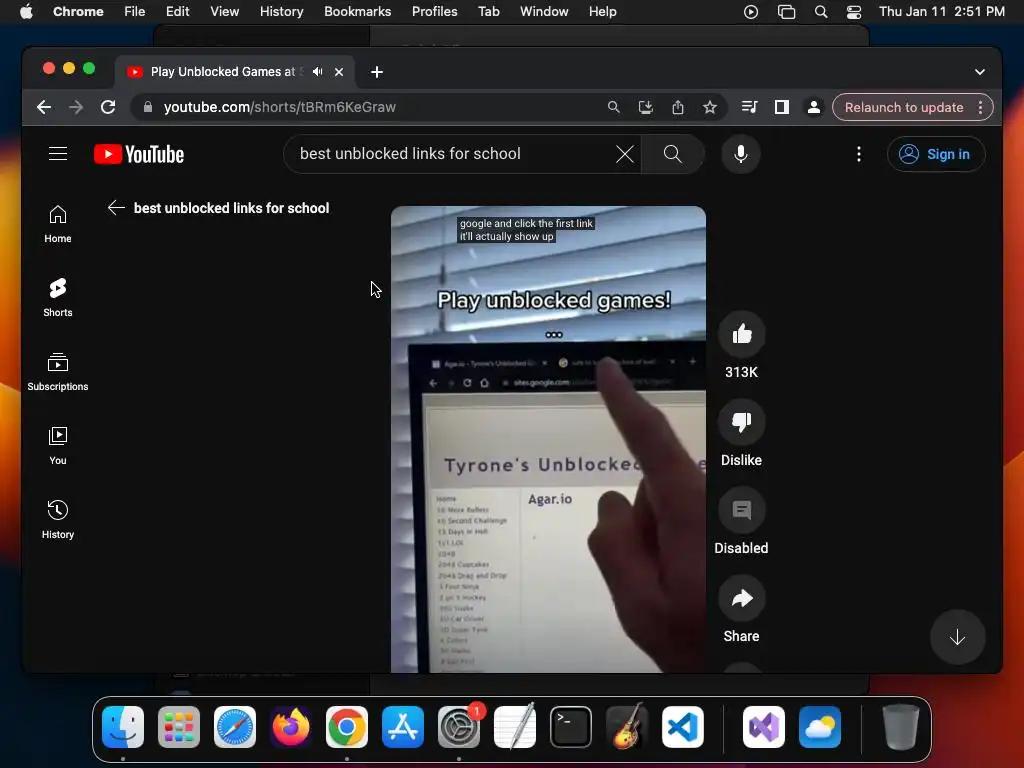Viewport: 1024px width, 768px height.
Task: Open the App Store from the Dock
Action: (403, 727)
